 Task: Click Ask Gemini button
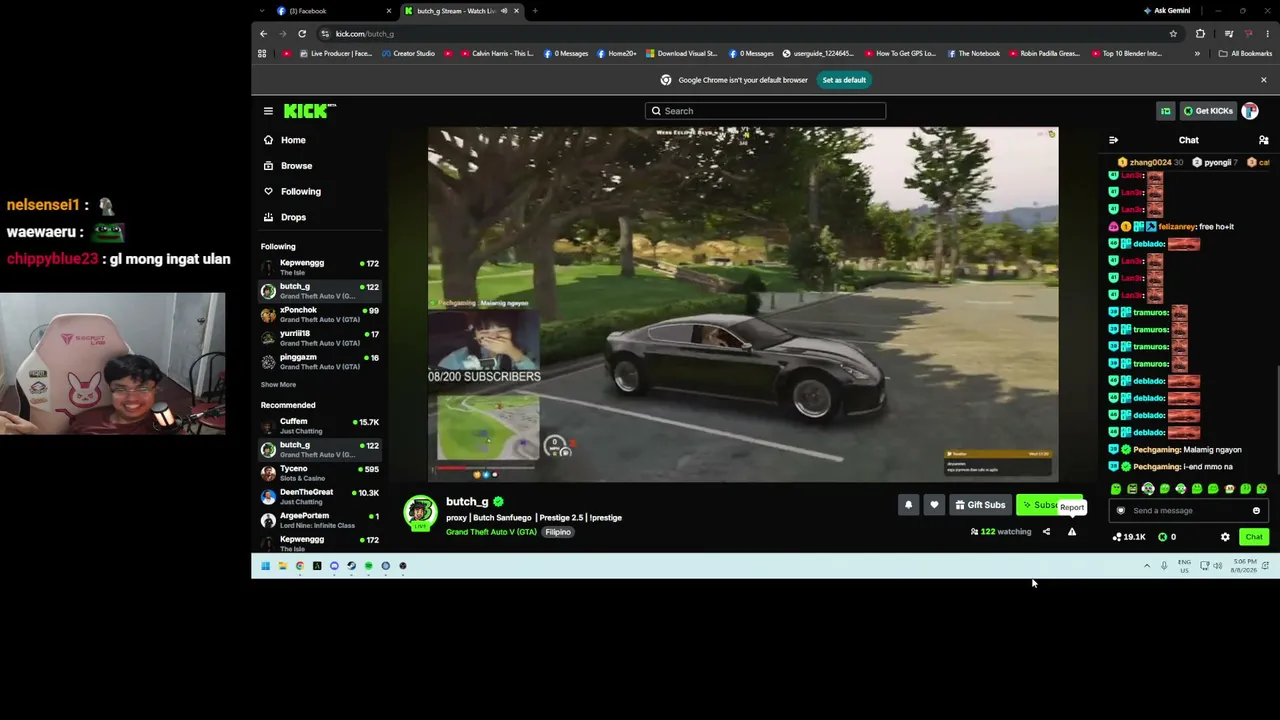coord(1167,11)
